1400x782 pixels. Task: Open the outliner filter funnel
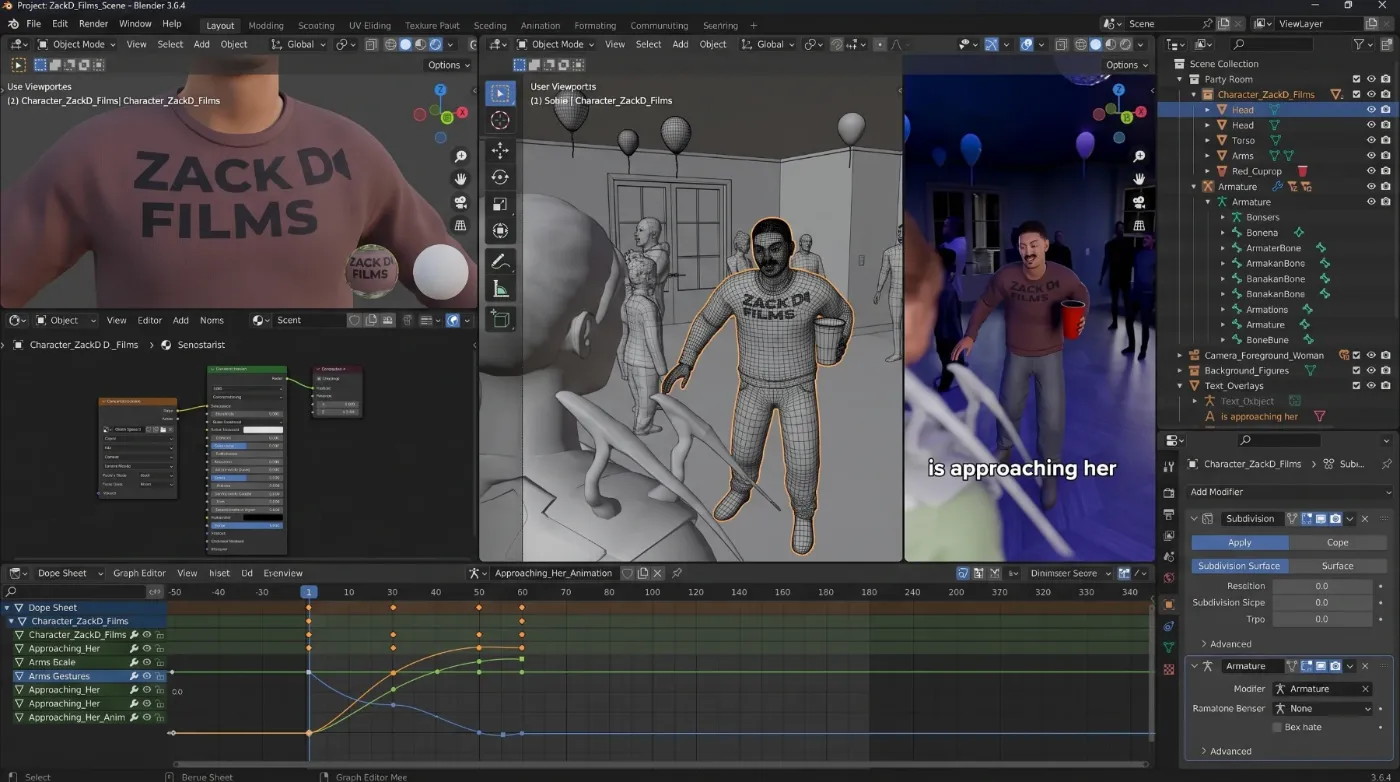pos(1359,44)
